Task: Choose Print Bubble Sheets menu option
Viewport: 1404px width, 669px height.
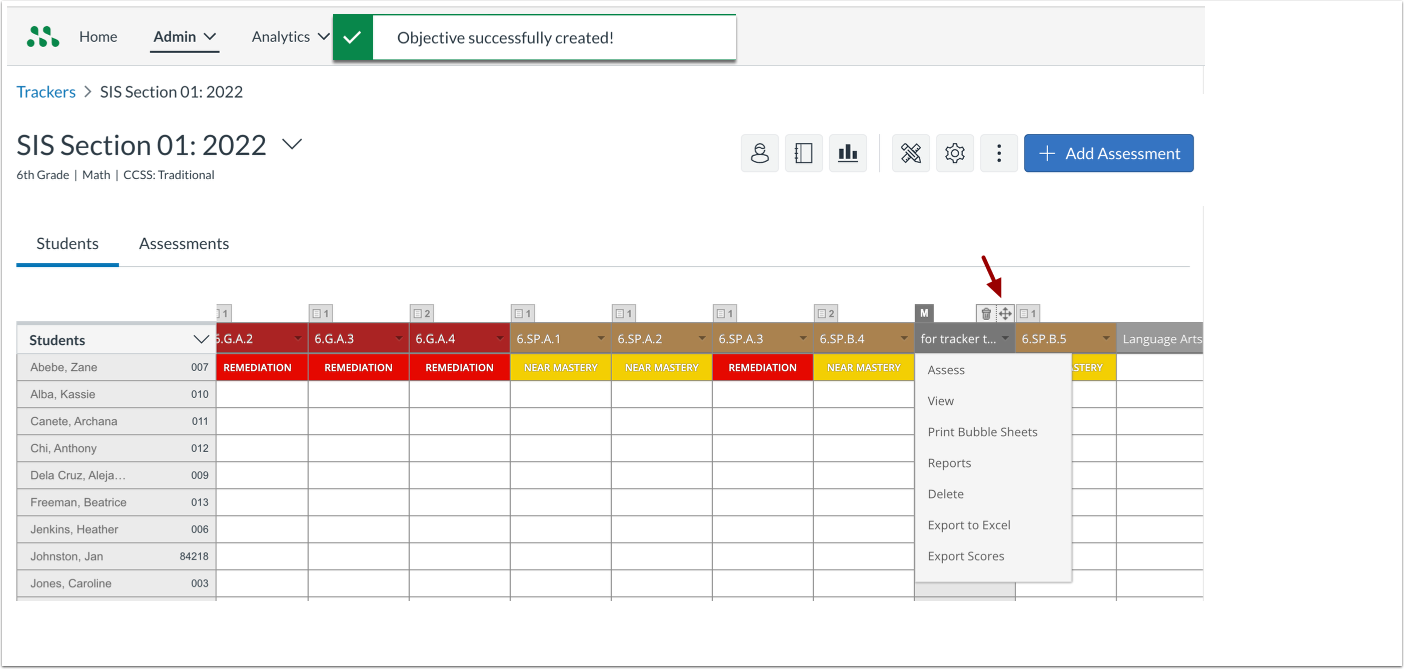Action: 993,432
